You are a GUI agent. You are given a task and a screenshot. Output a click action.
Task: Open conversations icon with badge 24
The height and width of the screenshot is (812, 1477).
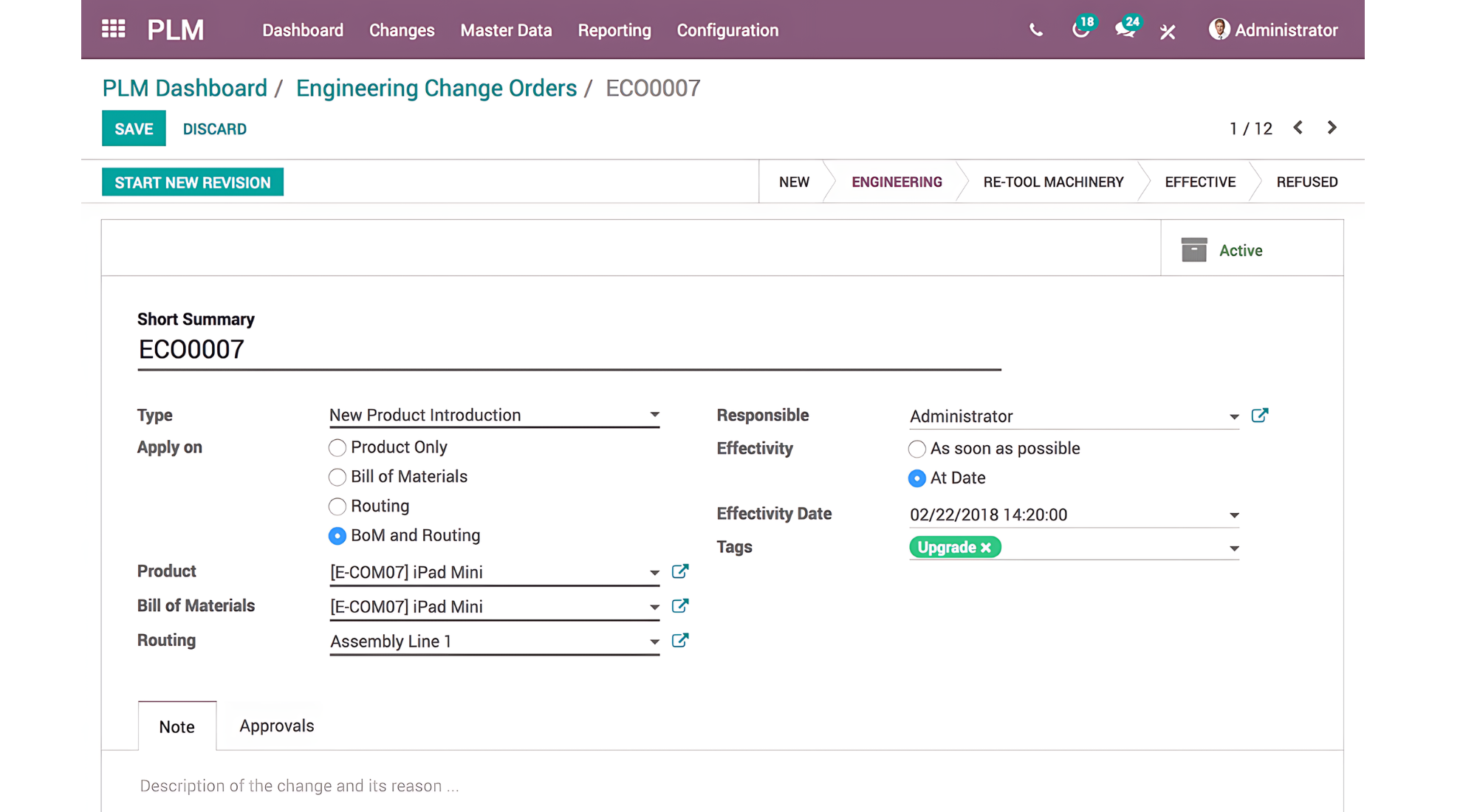point(1125,30)
